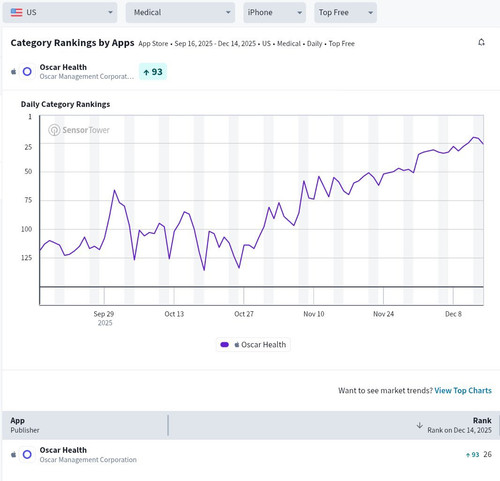Click the 50 y-axis label
Image resolution: width=500 pixels, height=481 pixels.
(28, 172)
